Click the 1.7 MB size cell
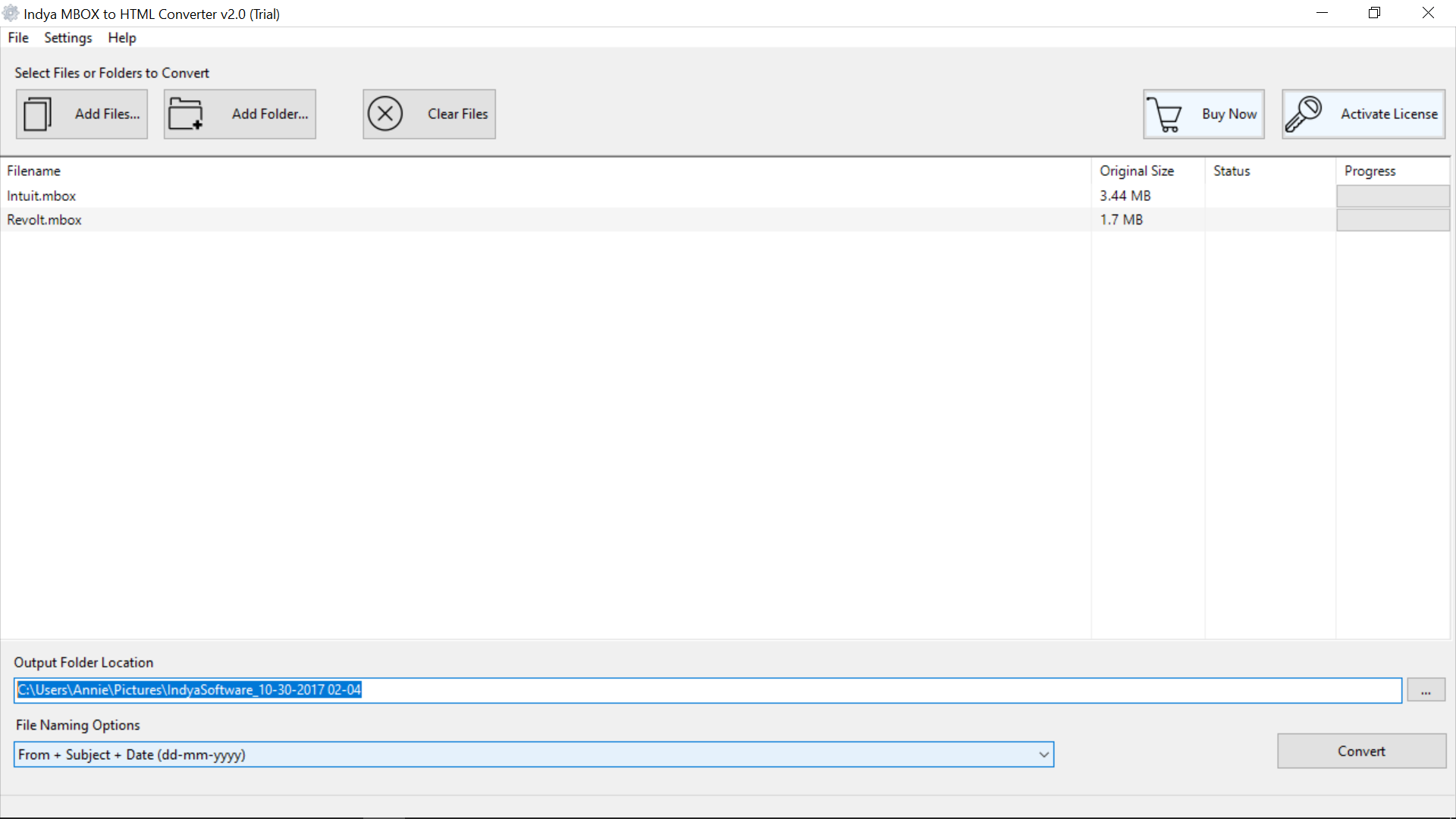 coord(1122,220)
